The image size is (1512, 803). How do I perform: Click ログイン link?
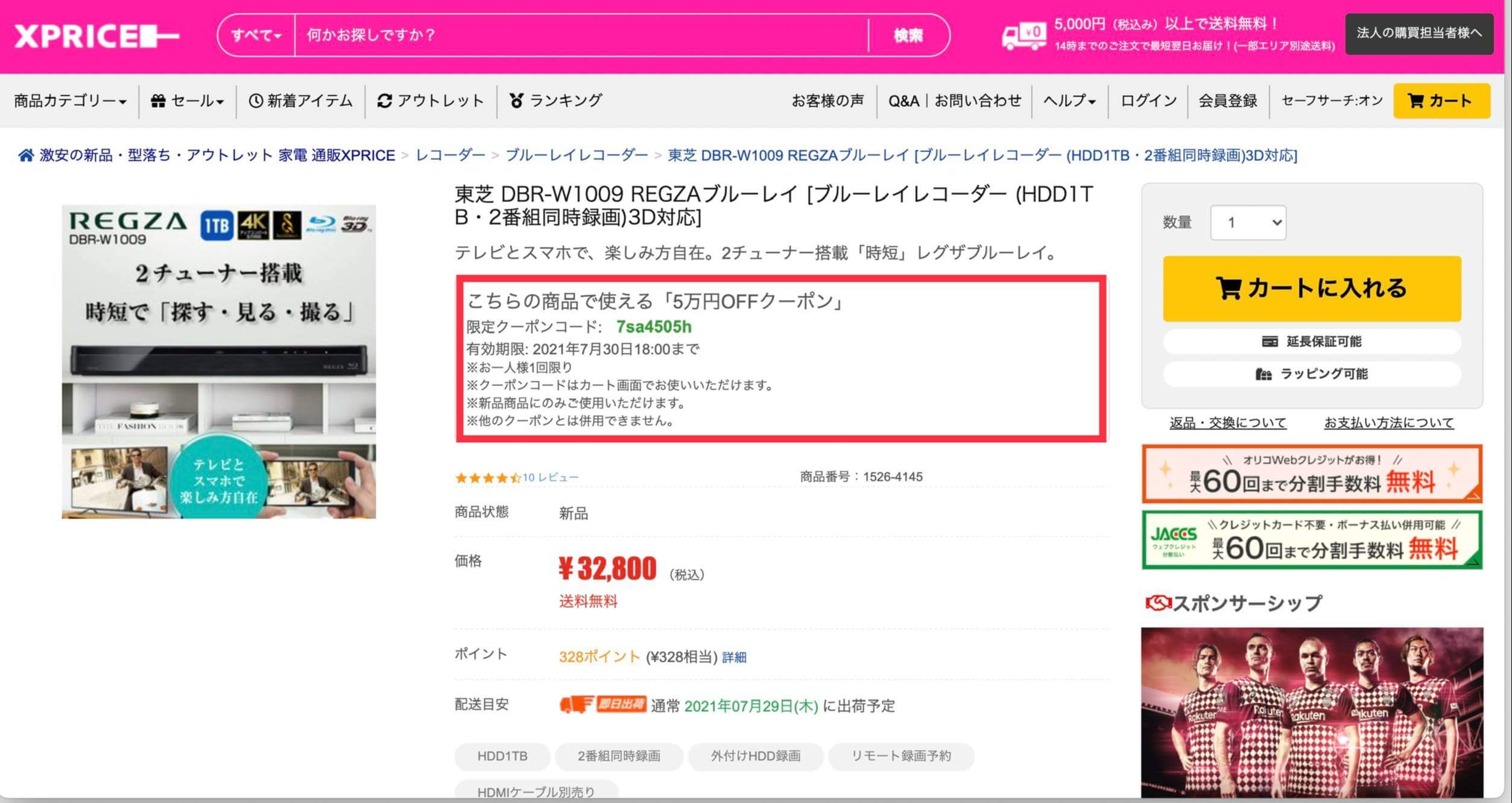click(x=1148, y=101)
